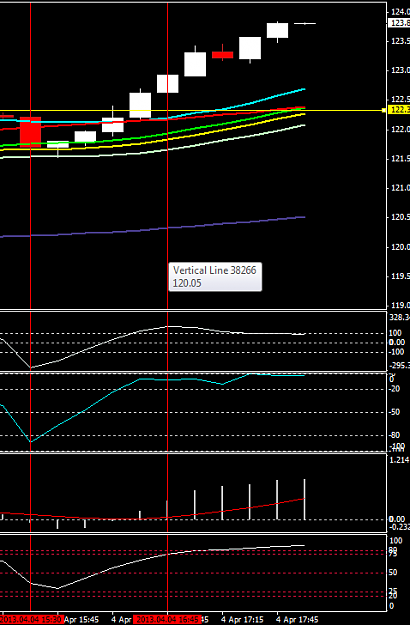410x625 pixels.
Task: Click the white current price tag 123.8
Action: click(x=400, y=23)
